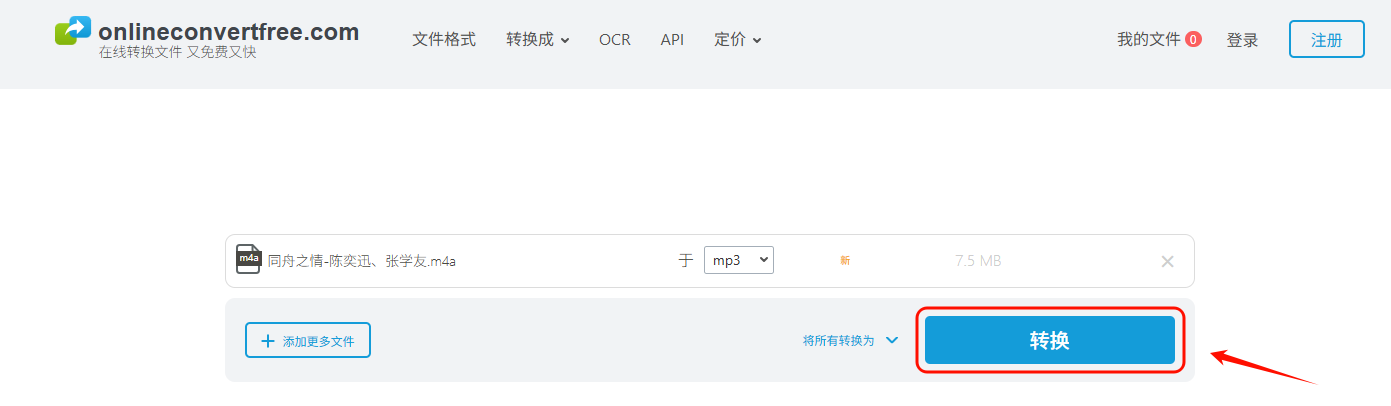Click the green and blue arrow logo icon

pos(72,31)
